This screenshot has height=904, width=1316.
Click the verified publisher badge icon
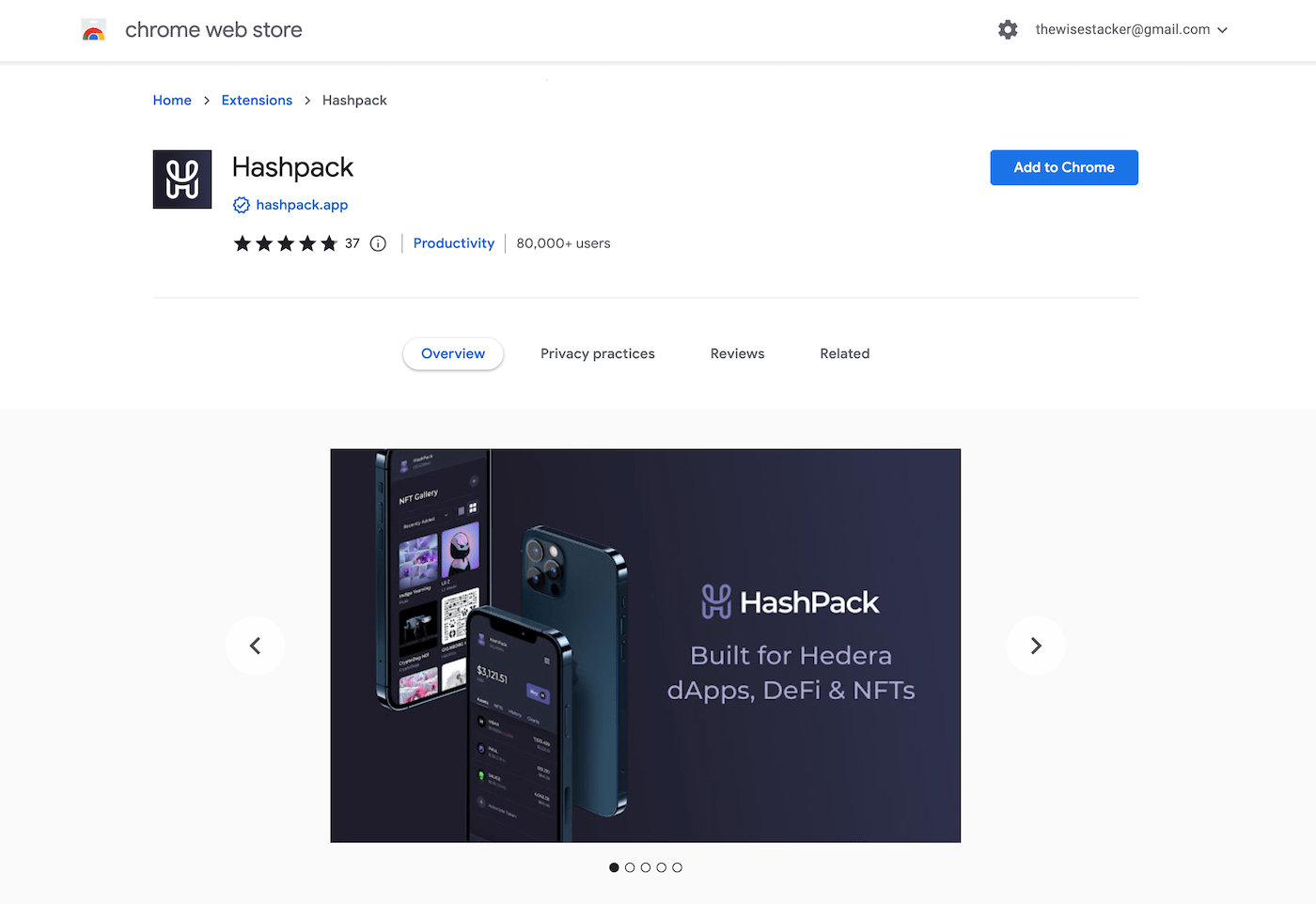pyautogui.click(x=242, y=205)
